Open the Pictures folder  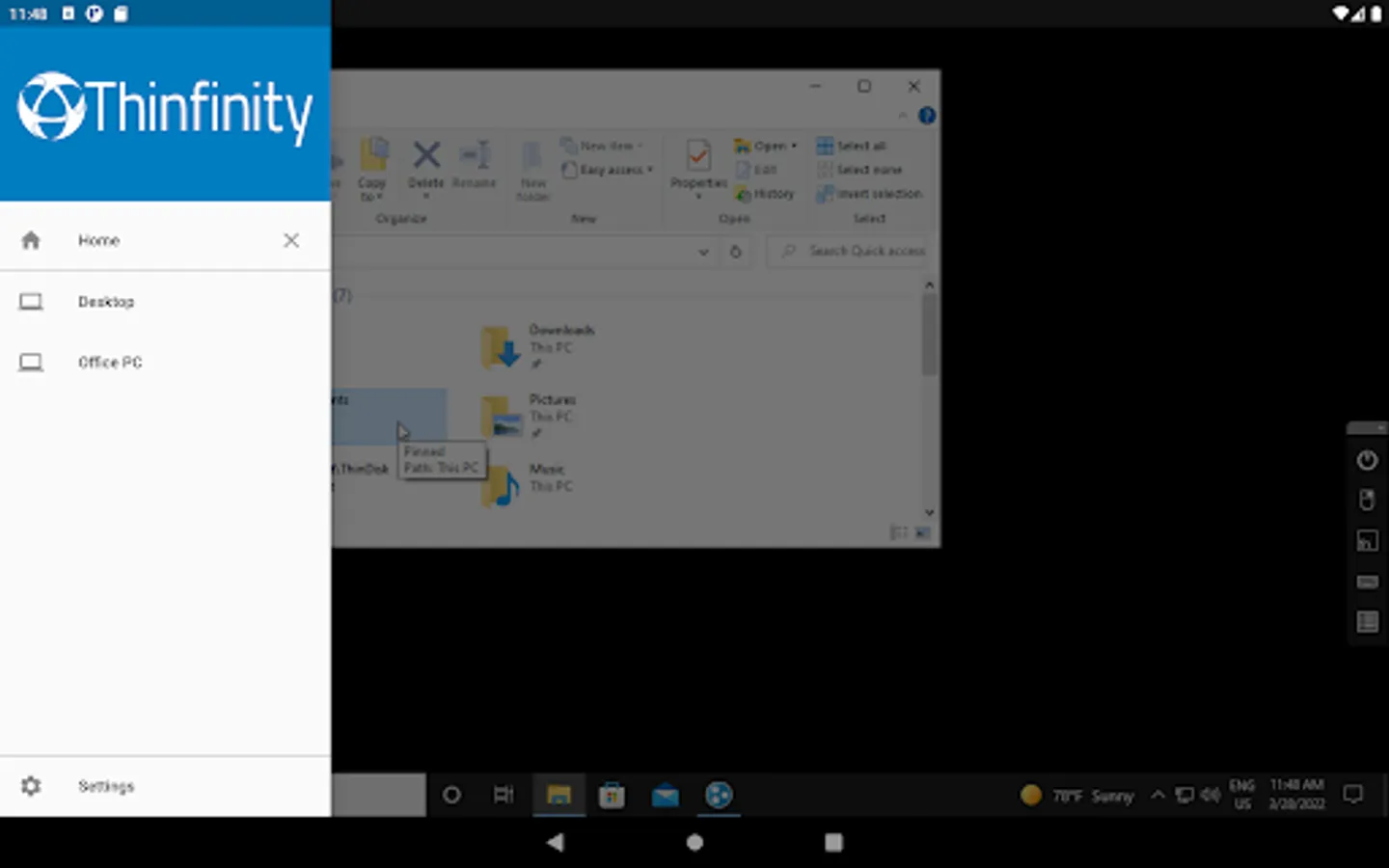531,417
